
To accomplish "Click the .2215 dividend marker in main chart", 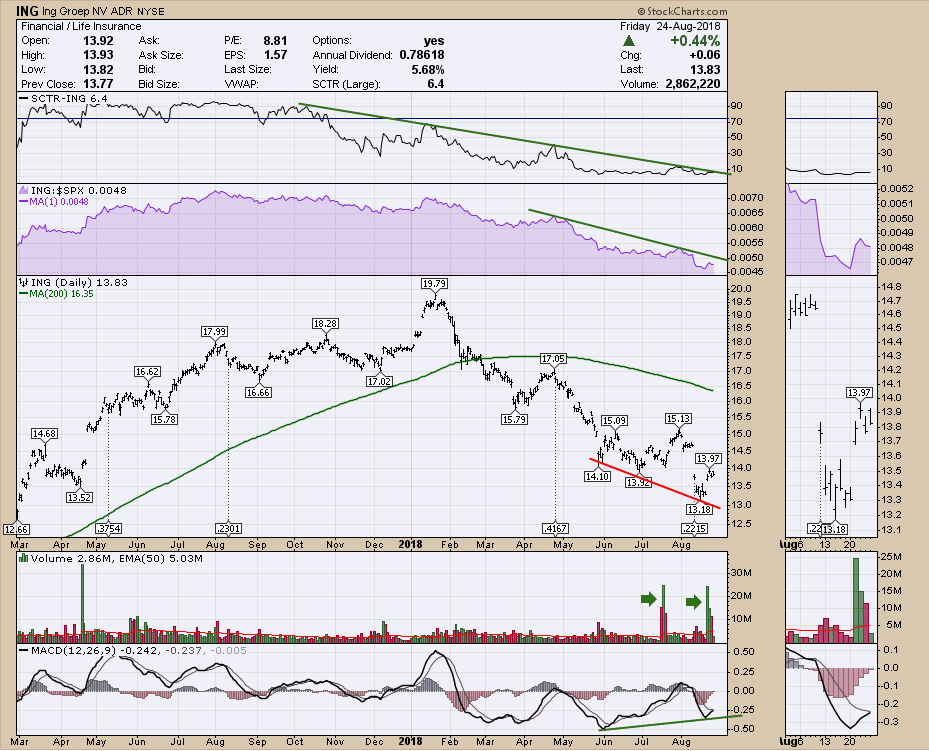I will click(x=694, y=528).
